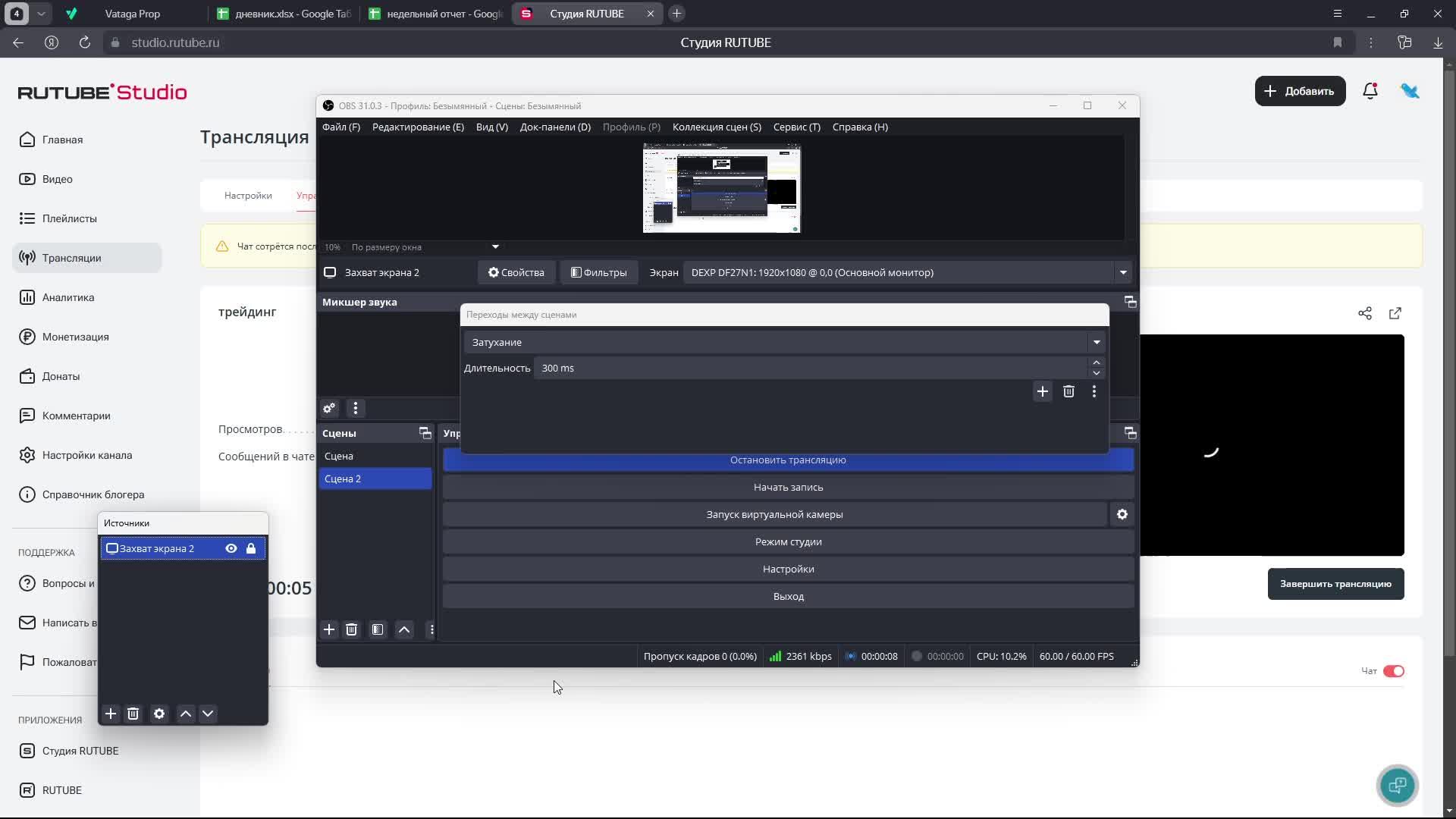Open Вид menu in OBS
The image size is (1456, 819).
click(492, 127)
